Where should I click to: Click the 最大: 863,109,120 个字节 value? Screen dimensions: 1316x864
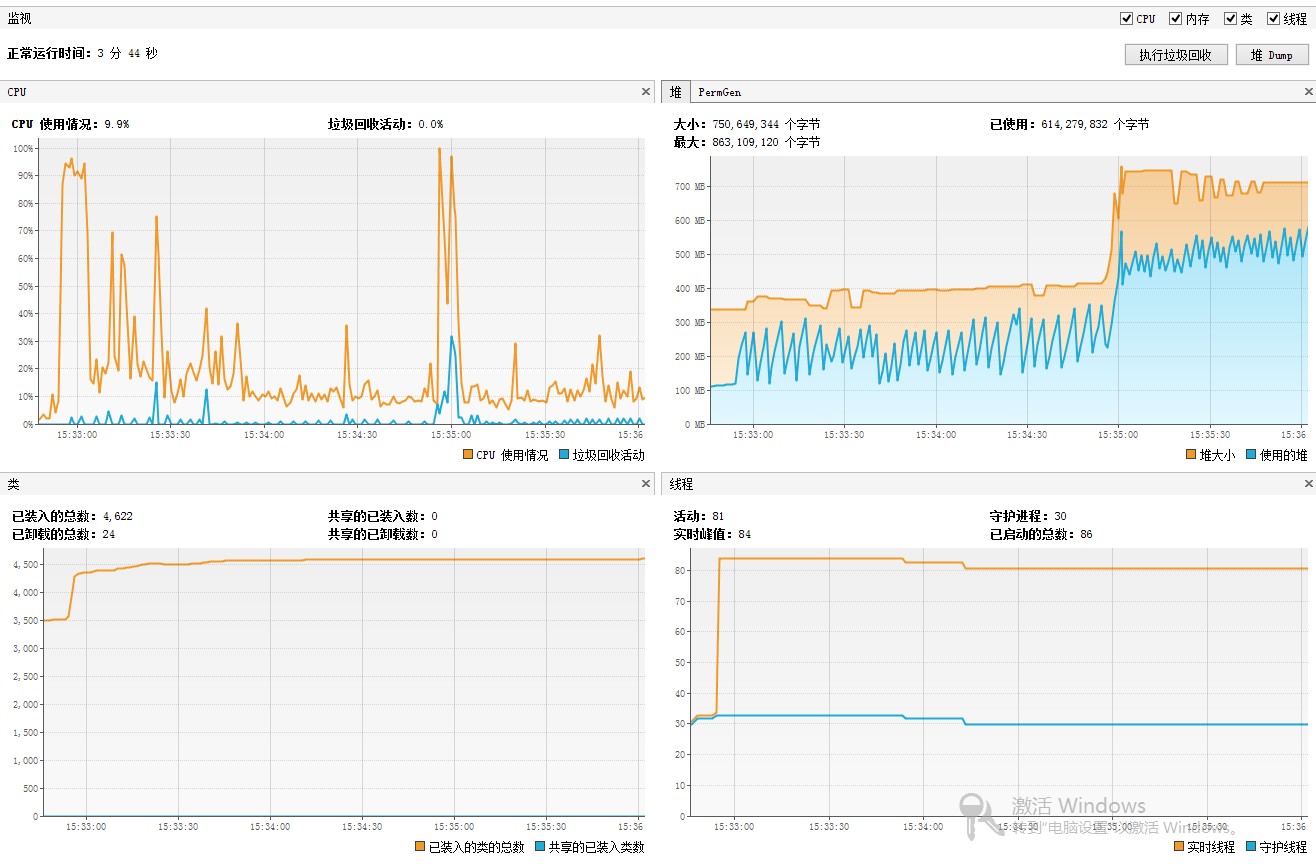[747, 142]
